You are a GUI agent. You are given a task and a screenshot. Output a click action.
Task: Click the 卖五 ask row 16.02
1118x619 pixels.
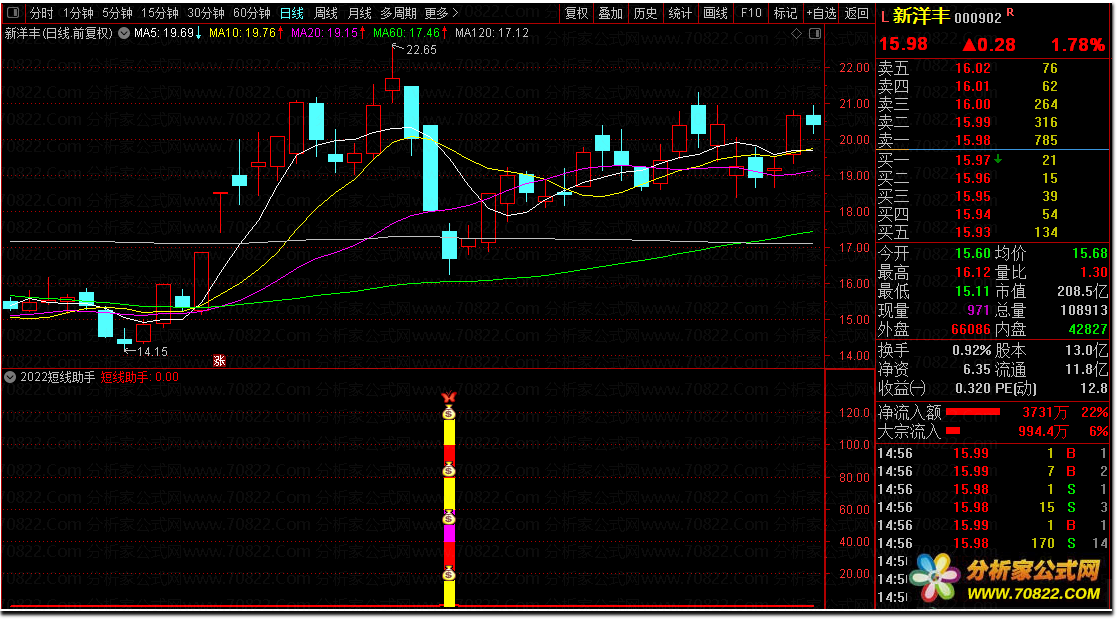pyautogui.click(x=995, y=68)
